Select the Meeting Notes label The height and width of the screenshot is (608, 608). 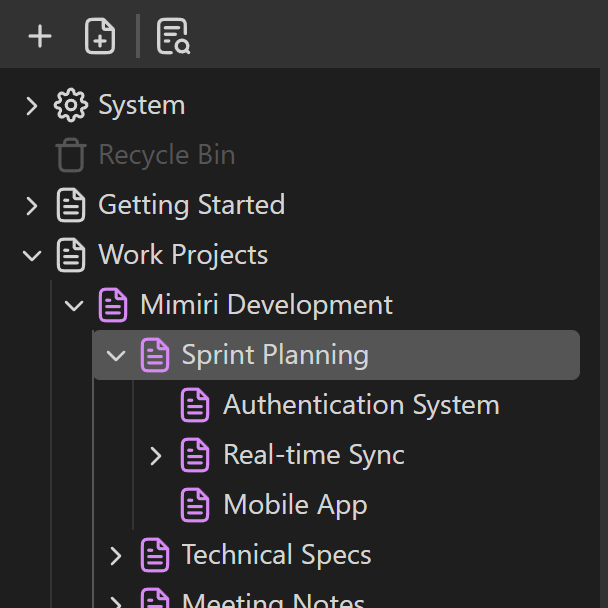tap(273, 600)
